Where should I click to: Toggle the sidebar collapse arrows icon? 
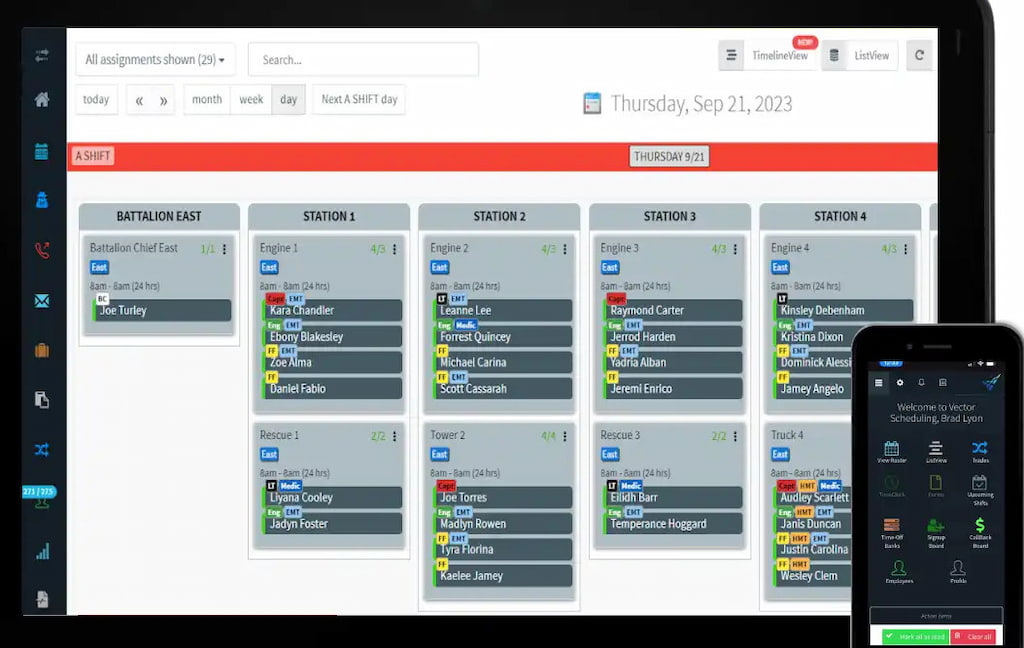[x=42, y=56]
